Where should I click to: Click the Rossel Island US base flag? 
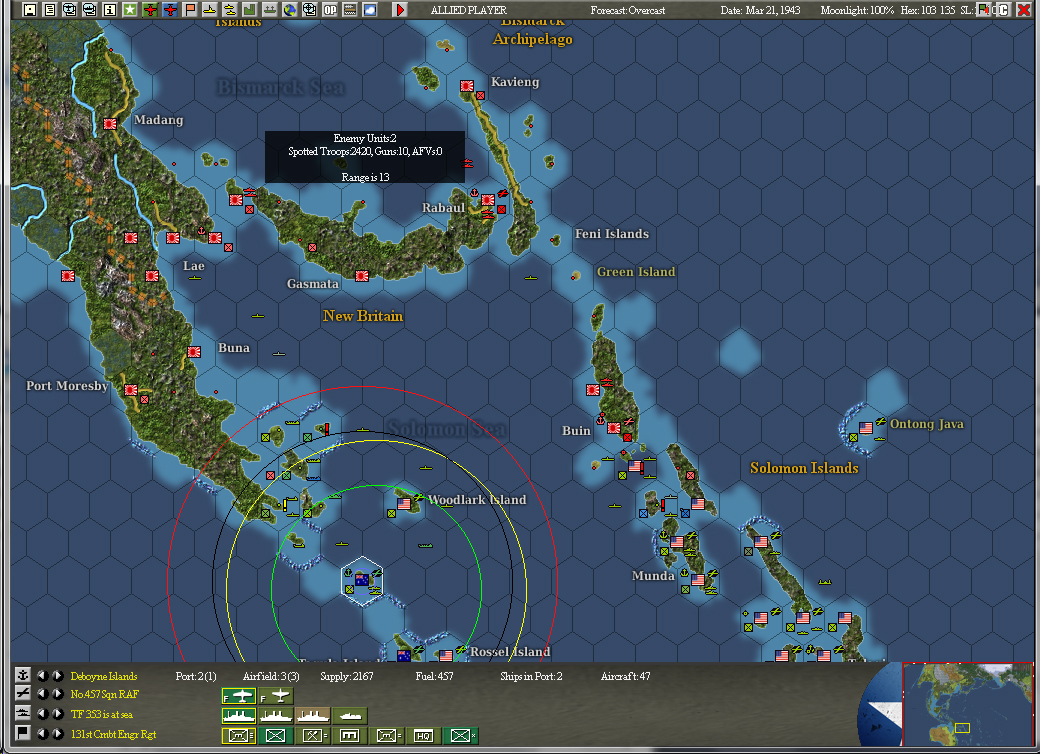point(446,655)
